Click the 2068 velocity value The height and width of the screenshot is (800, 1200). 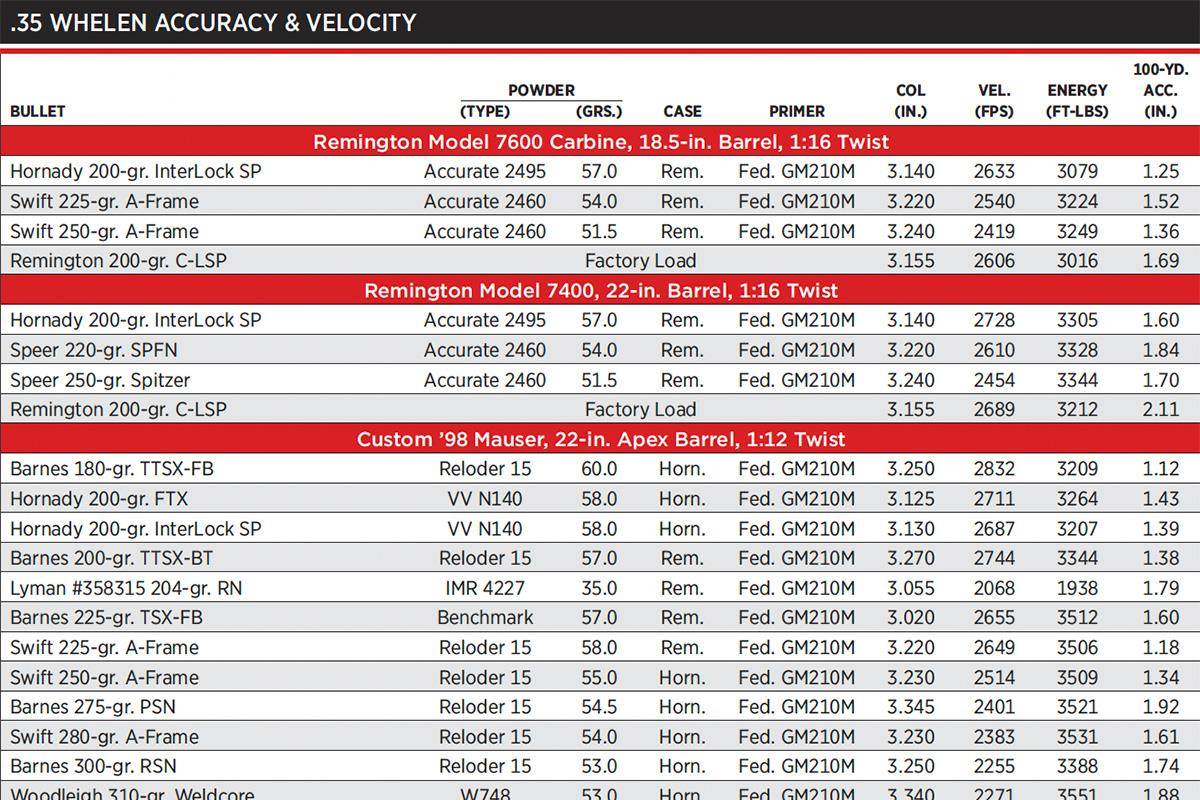tap(994, 588)
